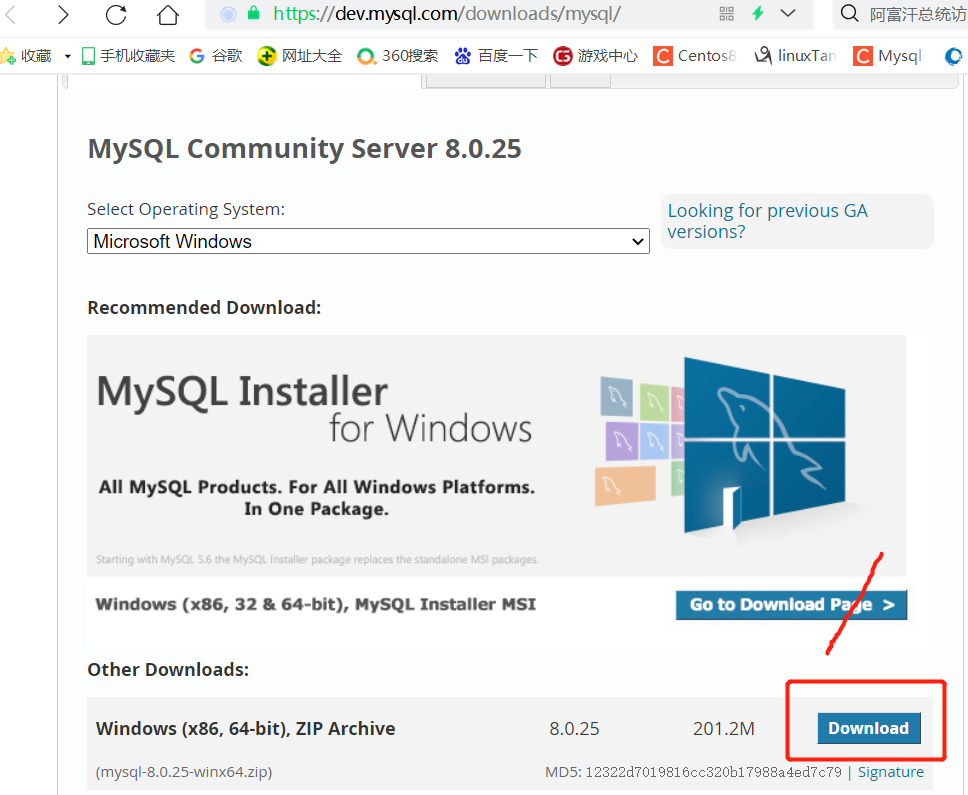This screenshot has width=968, height=795.
Task: Open the Select Operating System dropdown
Action: coord(368,241)
